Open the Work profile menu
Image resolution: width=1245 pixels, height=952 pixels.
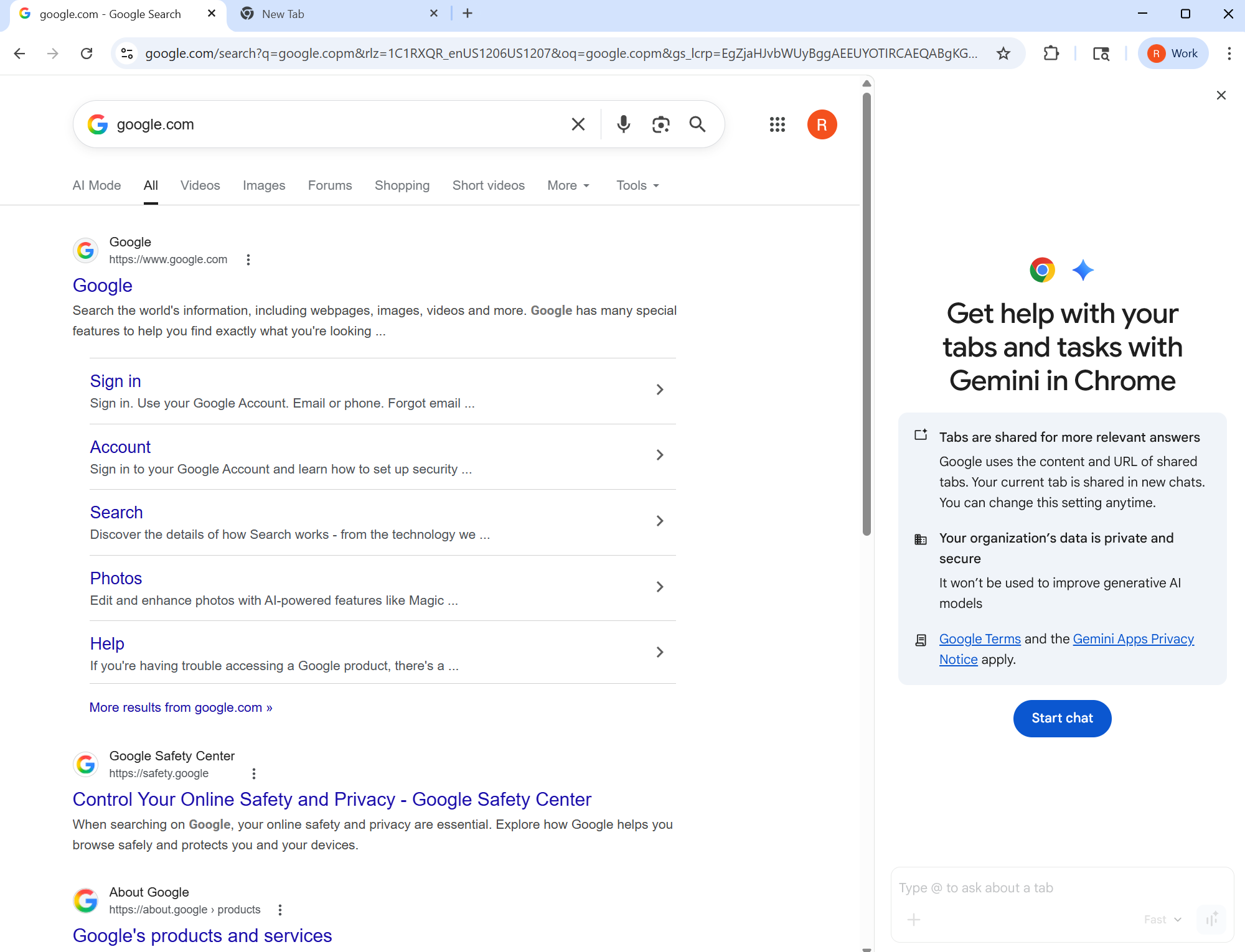(1173, 54)
